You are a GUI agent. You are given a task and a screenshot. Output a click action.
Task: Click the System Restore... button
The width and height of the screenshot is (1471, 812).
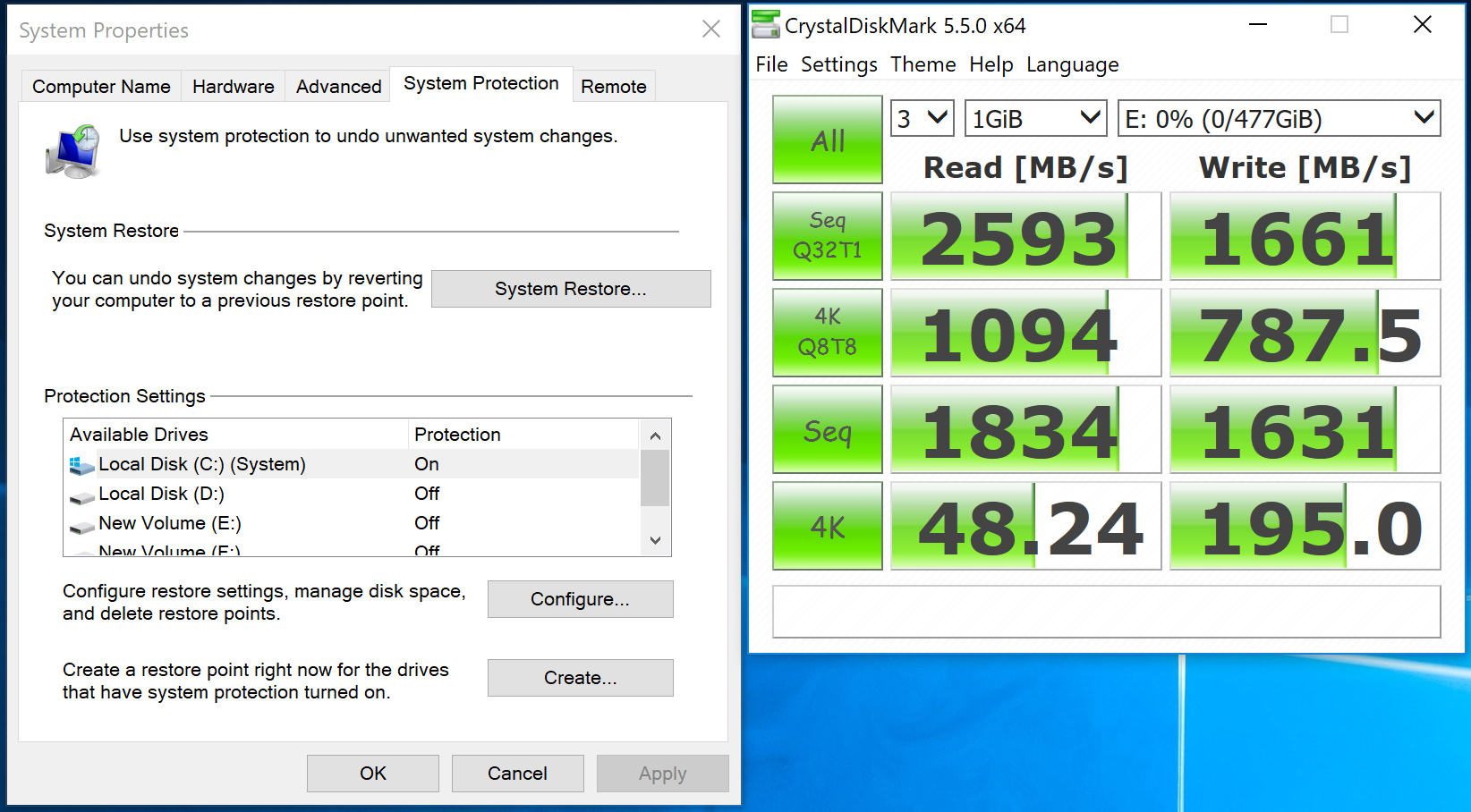[x=570, y=289]
